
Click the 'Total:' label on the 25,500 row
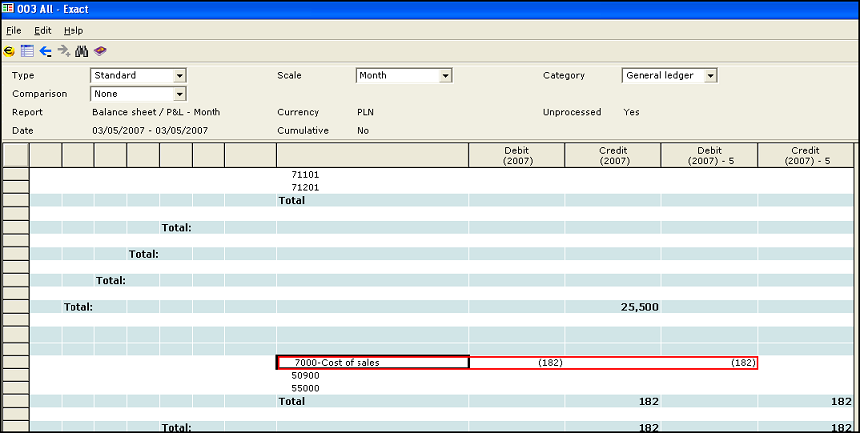pyautogui.click(x=78, y=307)
